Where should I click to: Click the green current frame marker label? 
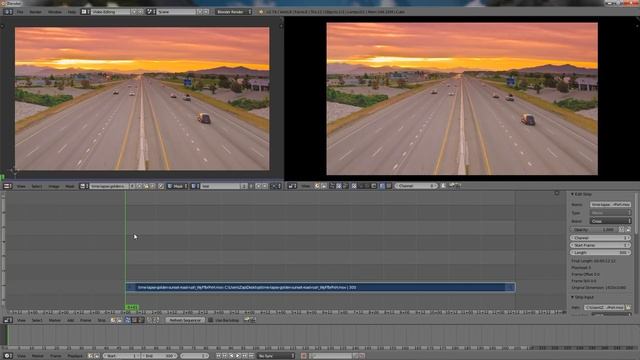[131, 307]
